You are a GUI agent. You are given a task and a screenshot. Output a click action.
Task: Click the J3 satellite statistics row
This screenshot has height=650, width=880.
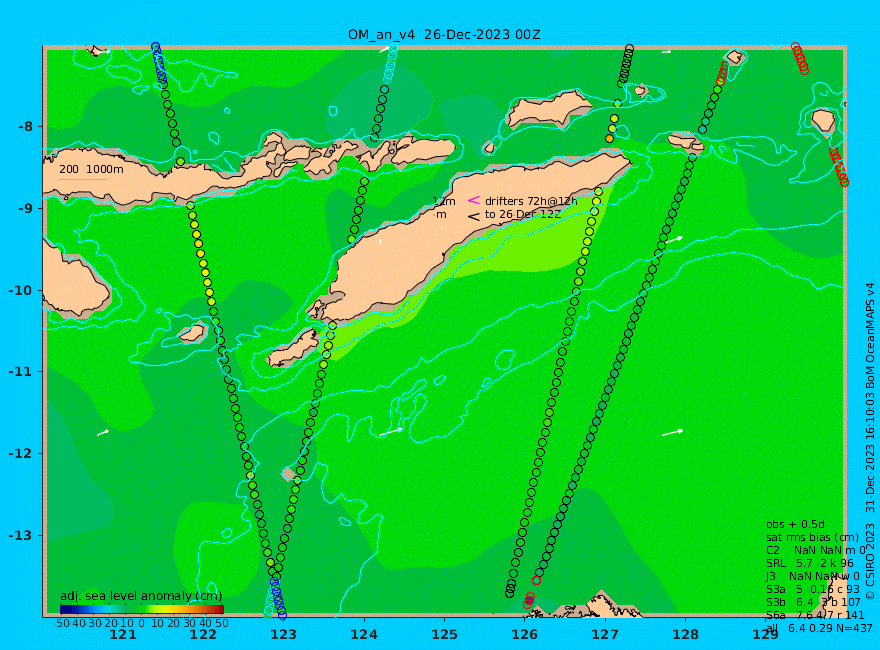(813, 576)
